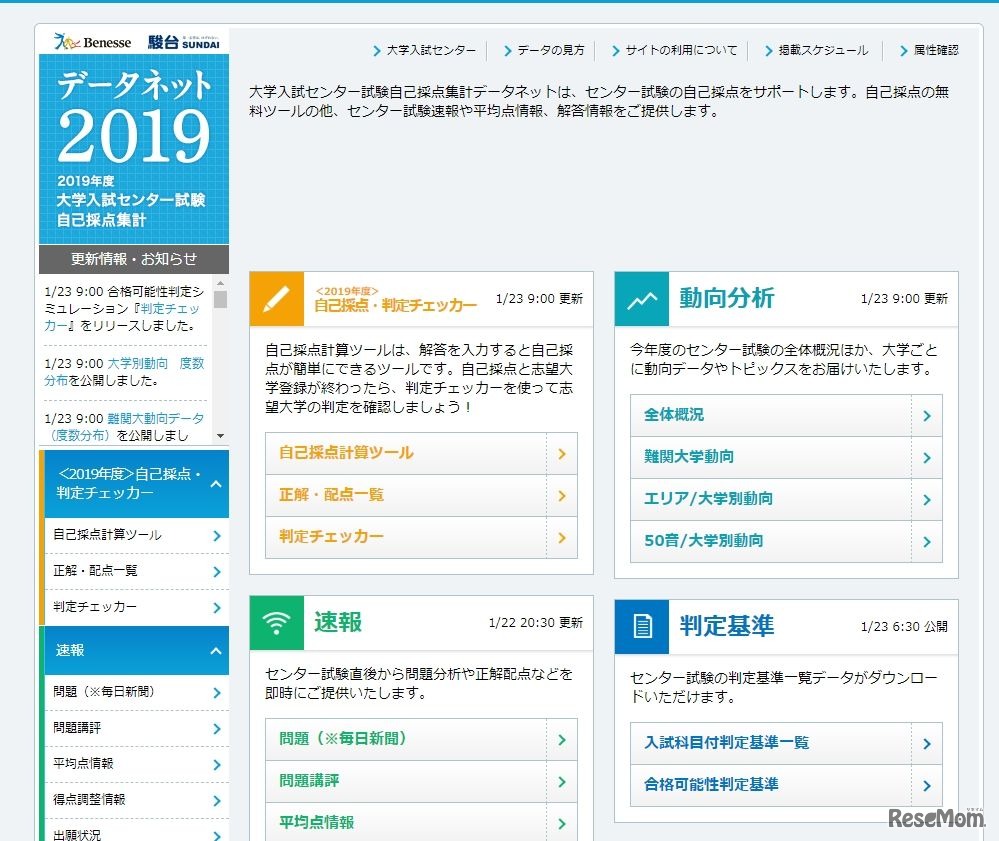Image resolution: width=999 pixels, height=841 pixels.
Task: Click the document icon beside 判定基準
Action: tap(641, 627)
